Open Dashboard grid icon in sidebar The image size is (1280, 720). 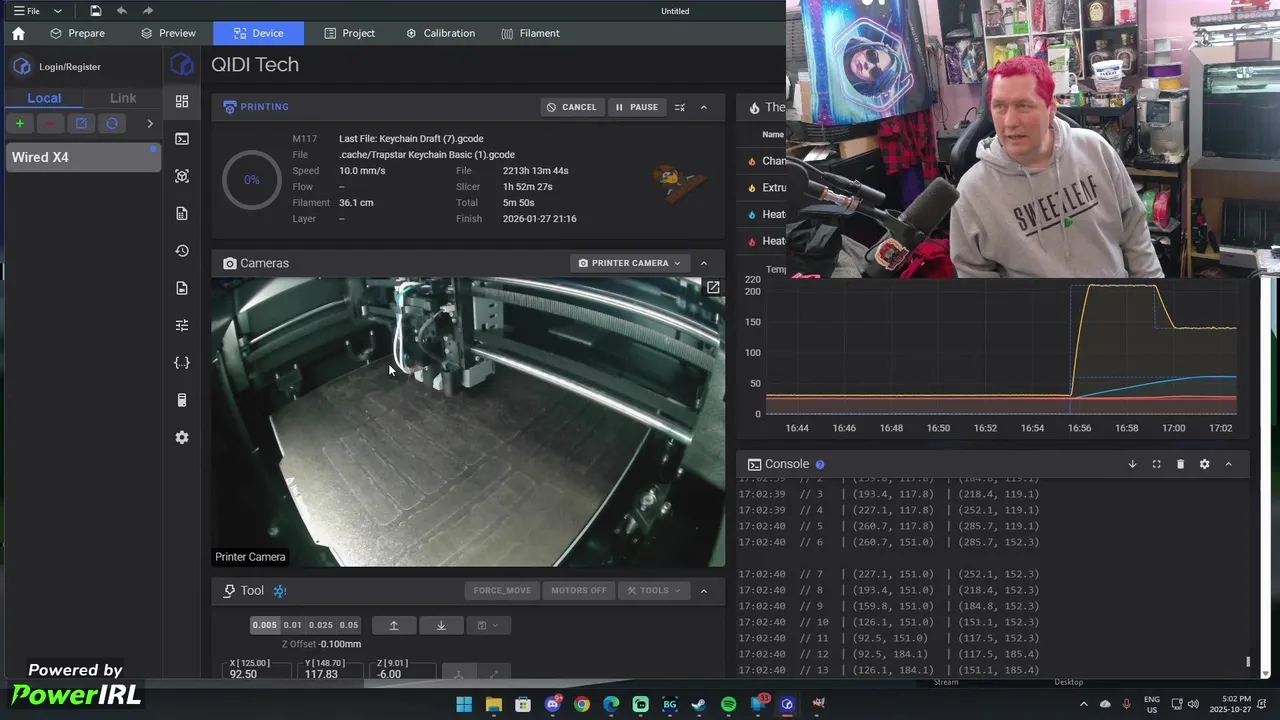pyautogui.click(x=182, y=101)
